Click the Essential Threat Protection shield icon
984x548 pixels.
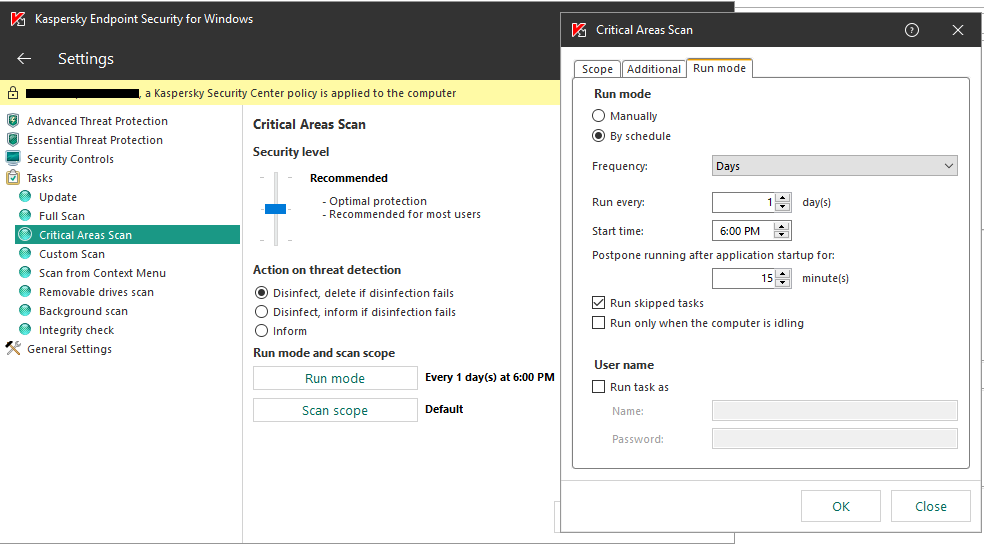tap(13, 140)
